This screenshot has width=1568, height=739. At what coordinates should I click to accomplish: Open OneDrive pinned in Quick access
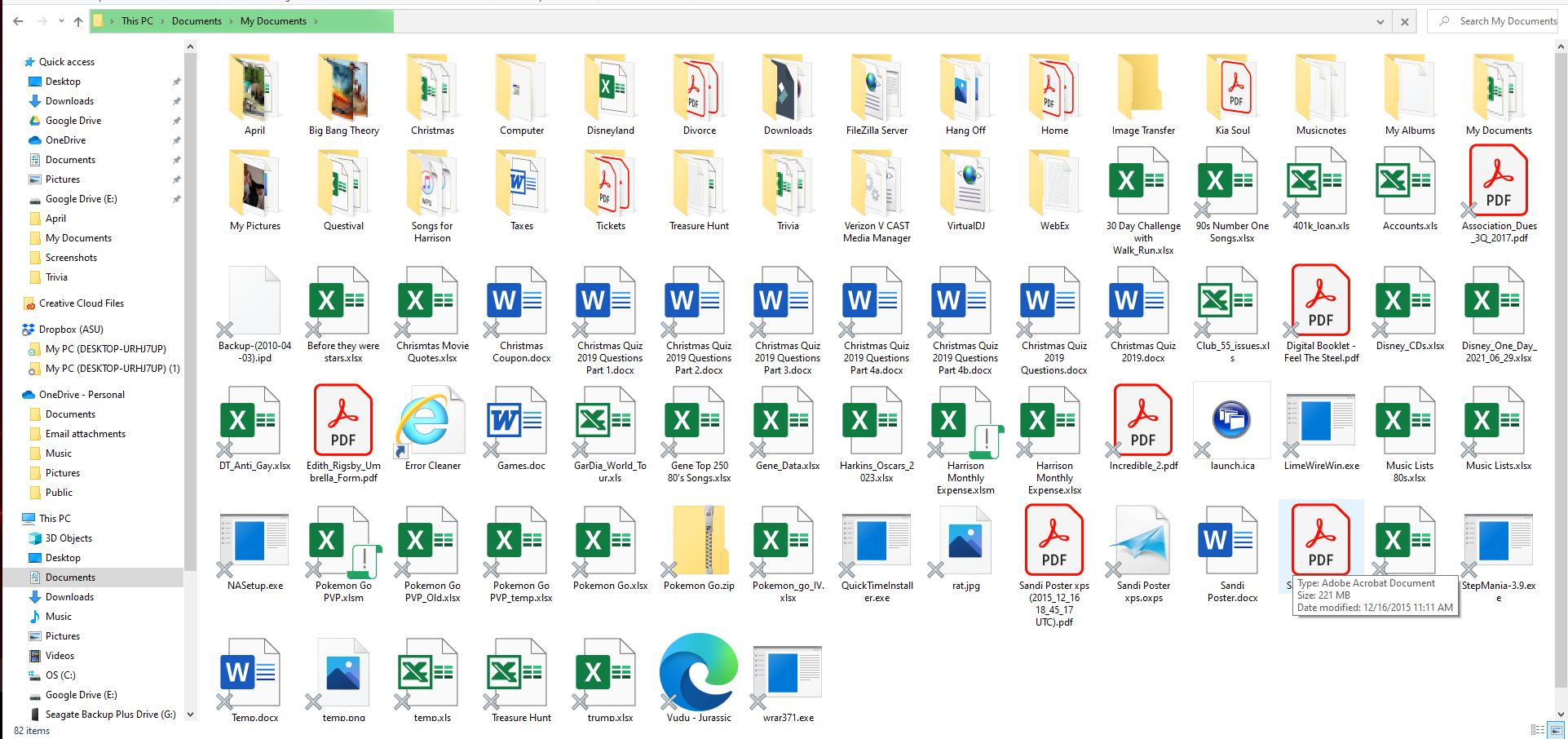pyautogui.click(x=65, y=140)
